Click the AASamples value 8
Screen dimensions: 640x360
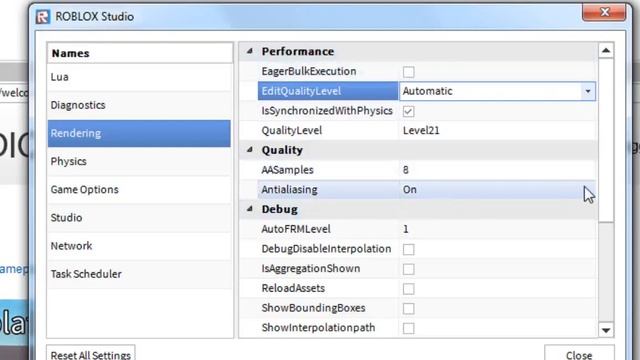406,170
